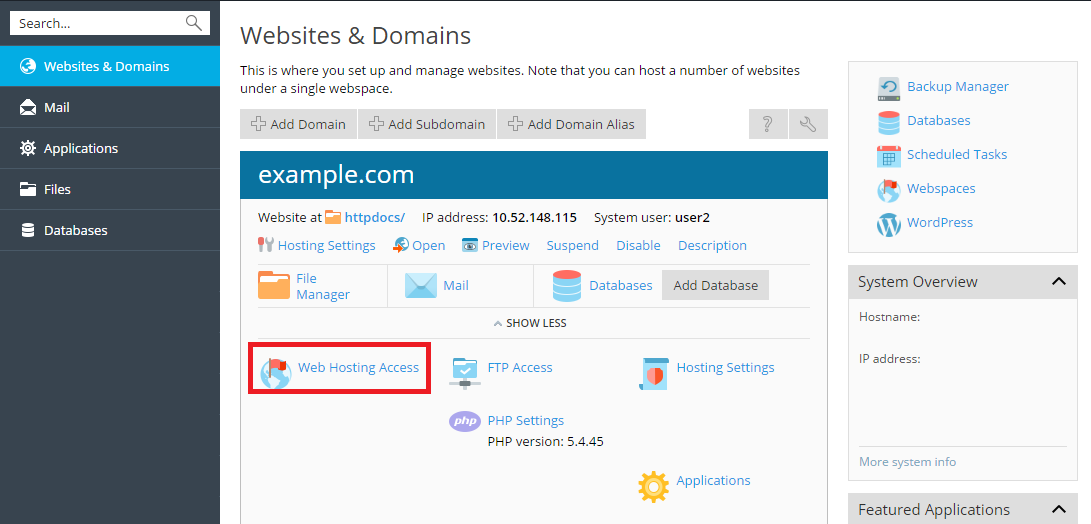The image size is (1091, 524).
Task: Open the PHP Settings link
Action: [526, 420]
